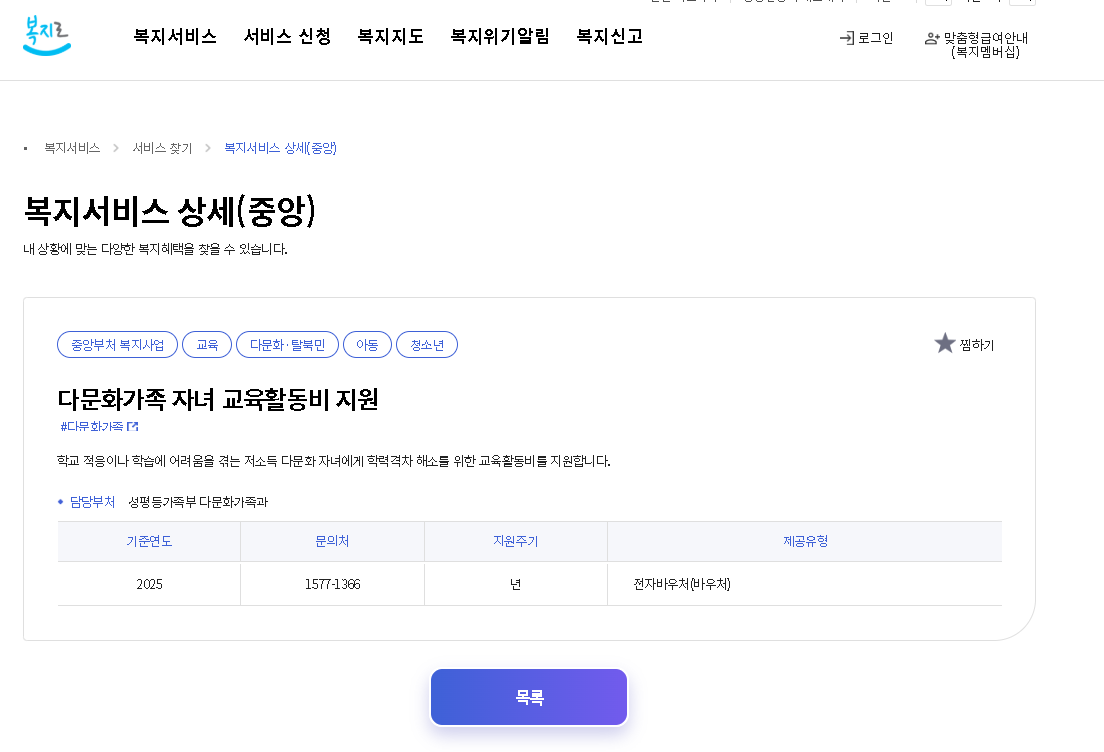The width and height of the screenshot is (1104, 752).
Task: Select 복지지도 from the navigation bar
Action: [390, 36]
